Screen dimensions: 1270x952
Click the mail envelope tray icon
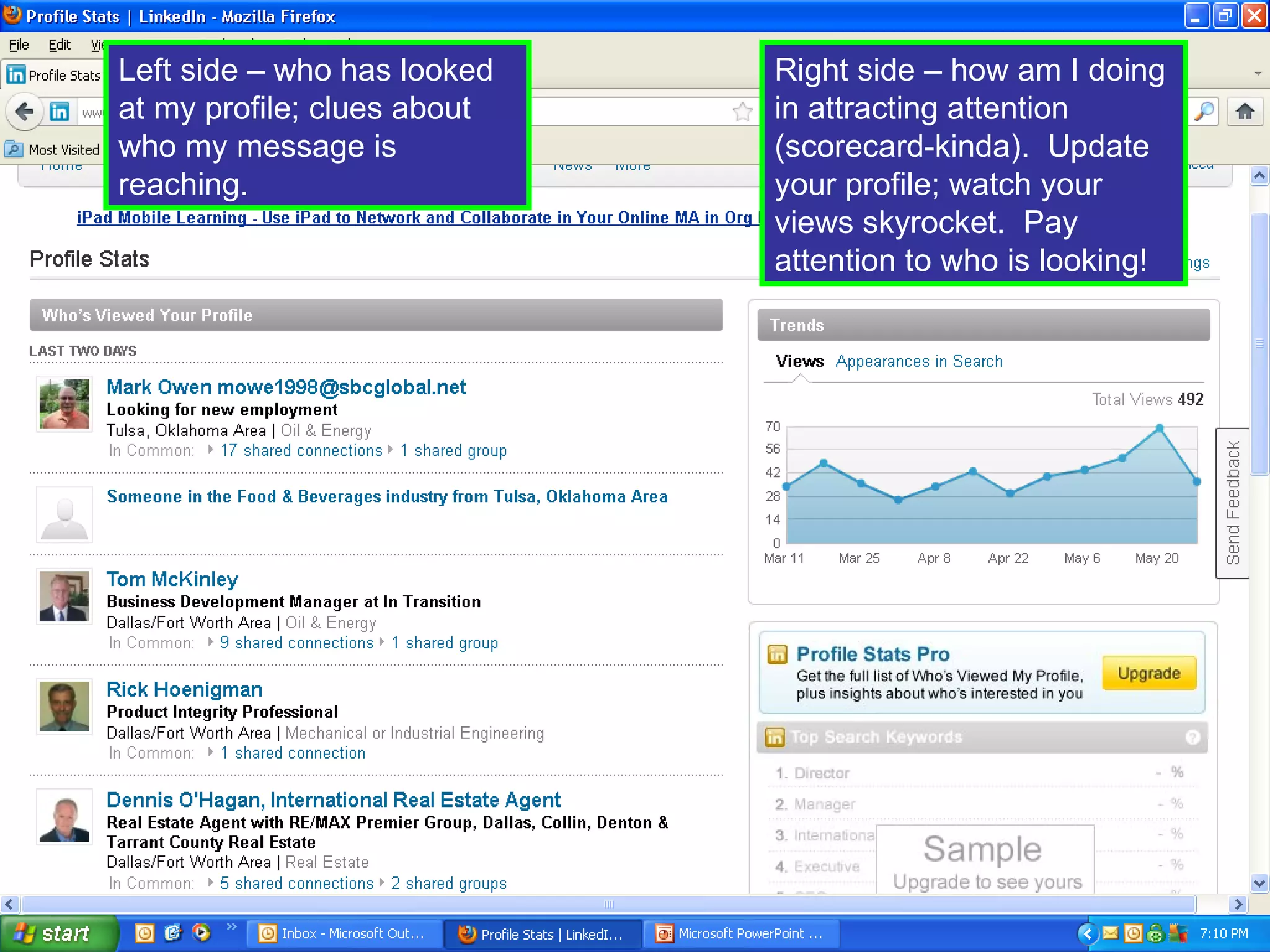click(1111, 933)
